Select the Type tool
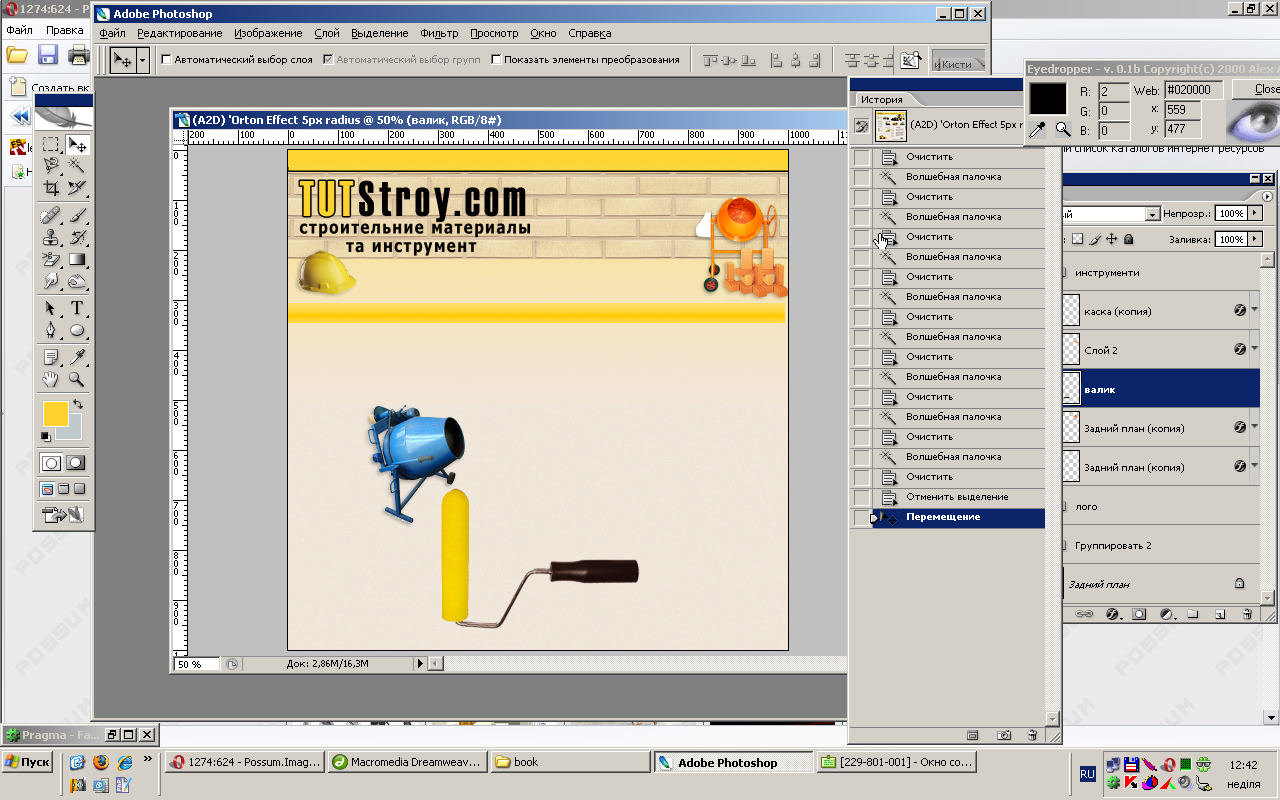Screen dimensions: 1280x800 [x=77, y=308]
